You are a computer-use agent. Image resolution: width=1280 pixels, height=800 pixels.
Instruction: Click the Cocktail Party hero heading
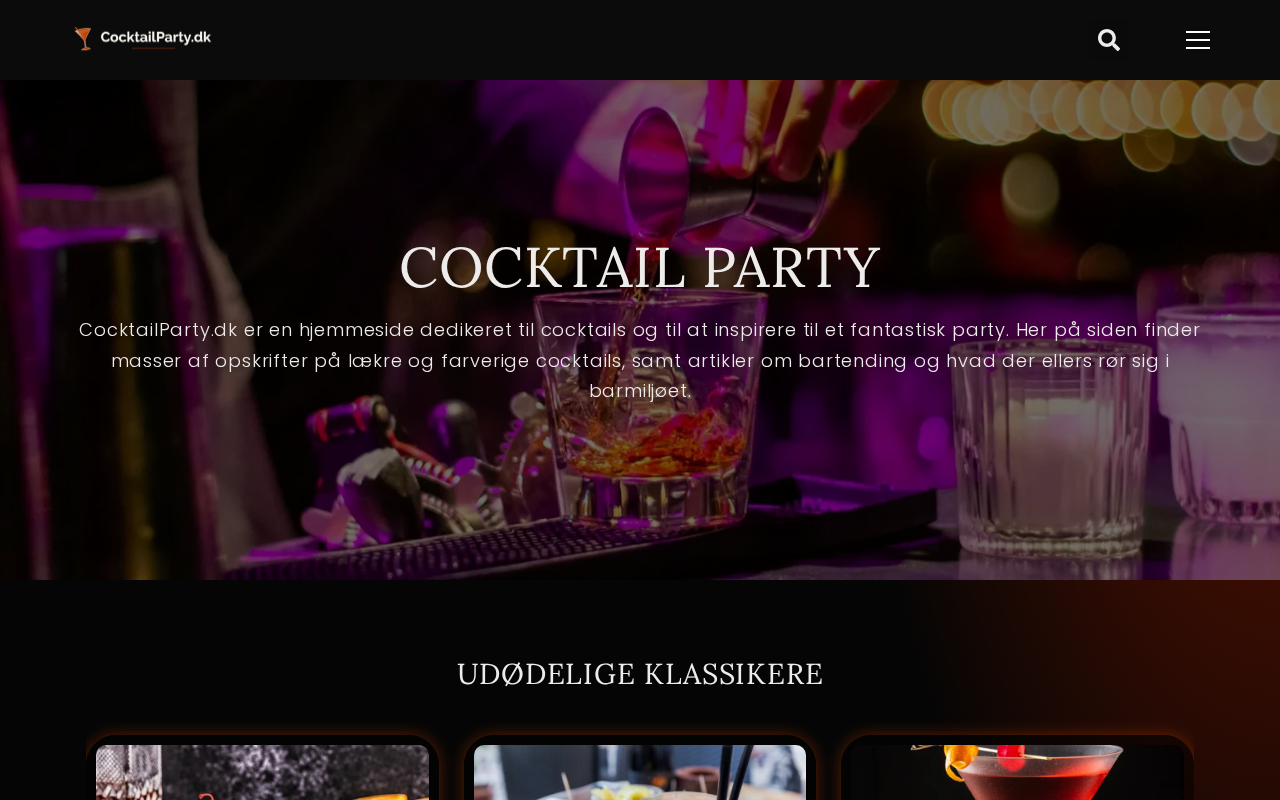(640, 267)
